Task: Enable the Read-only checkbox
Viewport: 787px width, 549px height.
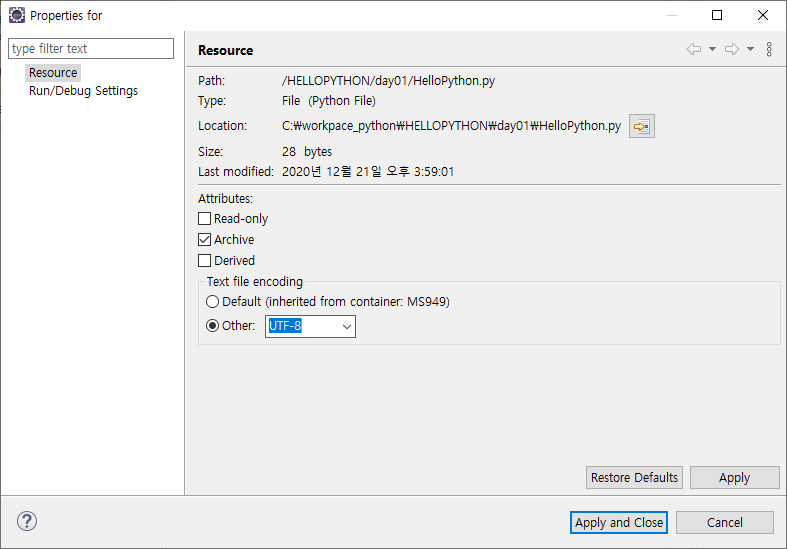Action: tap(204, 219)
